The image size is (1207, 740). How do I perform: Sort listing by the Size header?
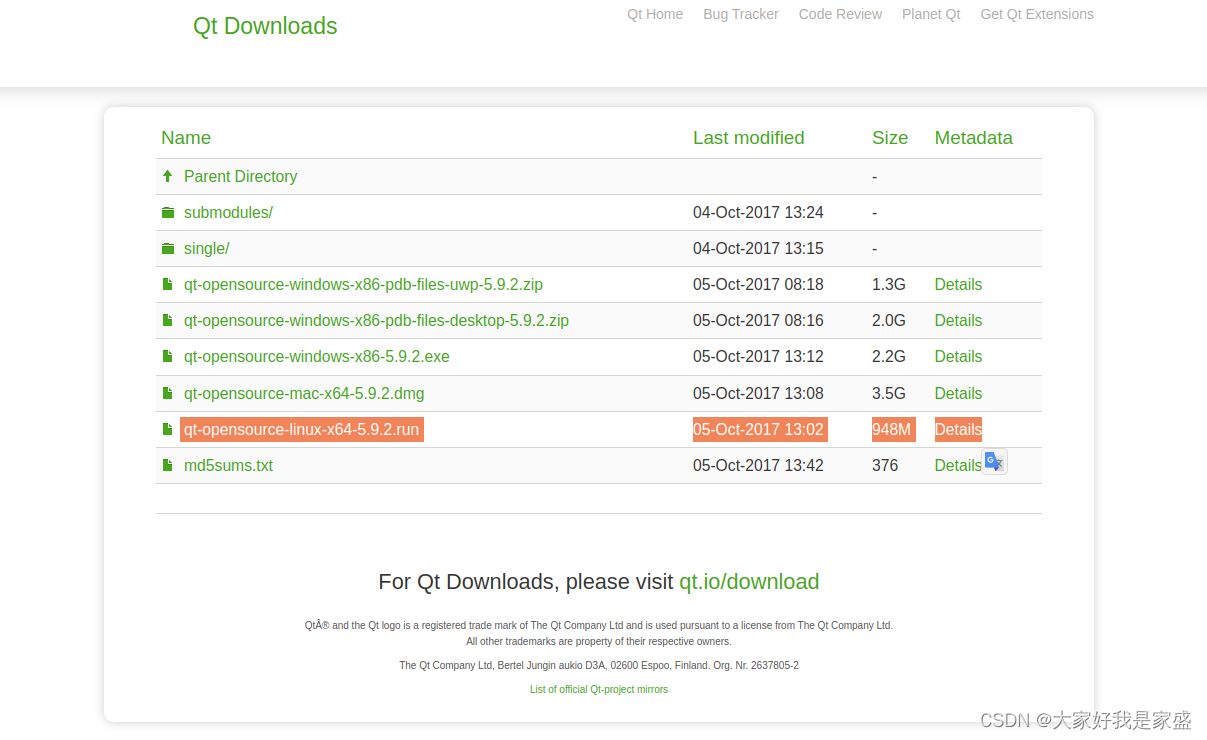[890, 138]
